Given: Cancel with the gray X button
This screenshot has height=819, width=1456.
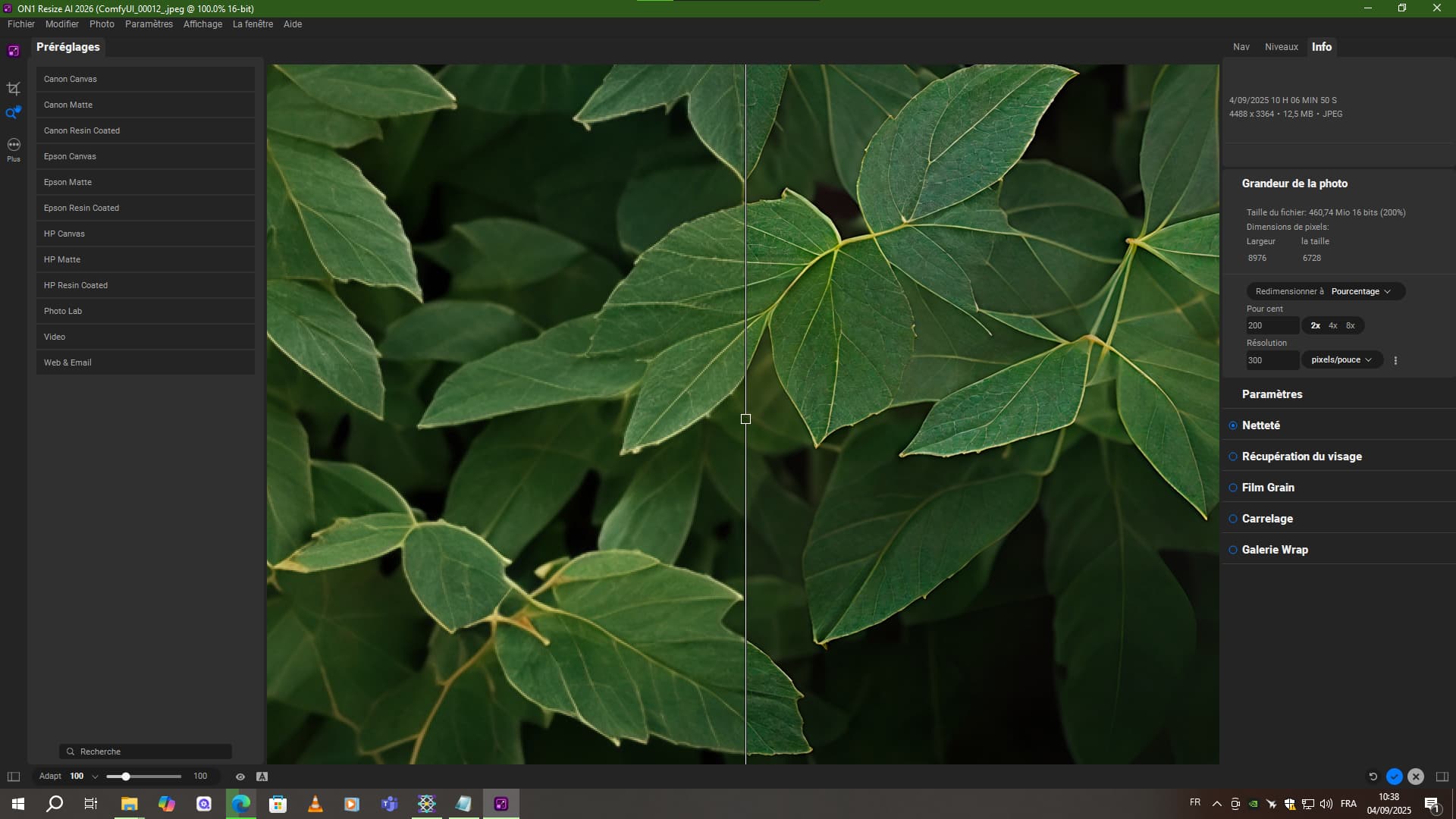Looking at the screenshot, I should point(1416,777).
